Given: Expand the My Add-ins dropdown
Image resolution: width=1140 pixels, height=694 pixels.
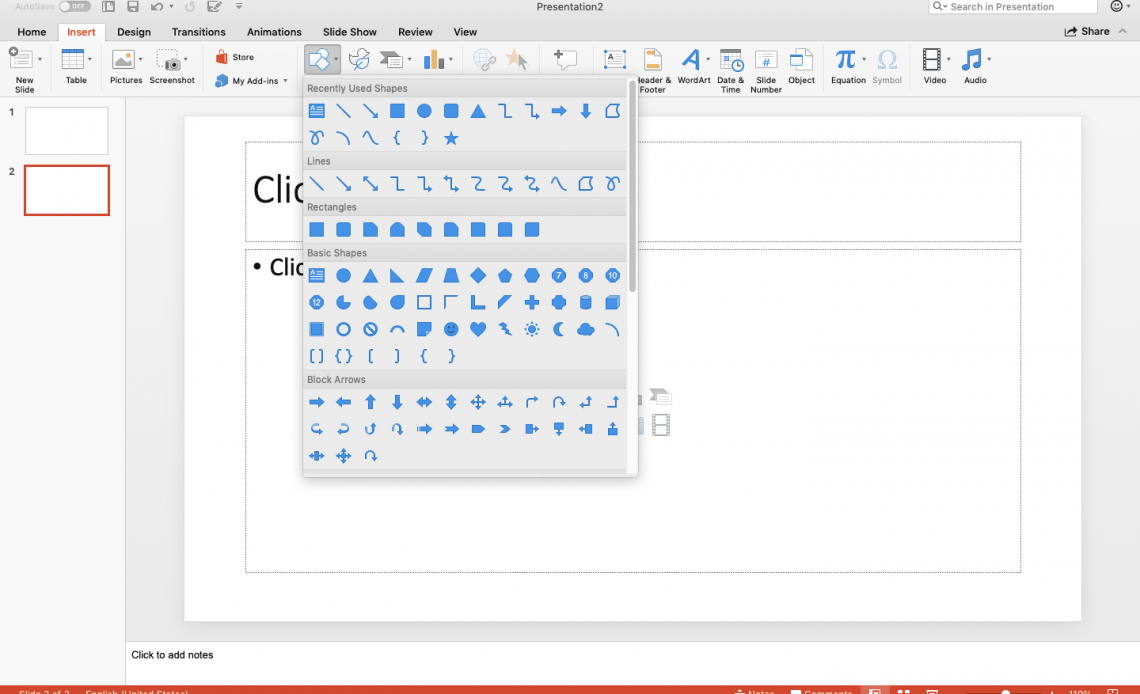Looking at the screenshot, I should pyautogui.click(x=285, y=81).
